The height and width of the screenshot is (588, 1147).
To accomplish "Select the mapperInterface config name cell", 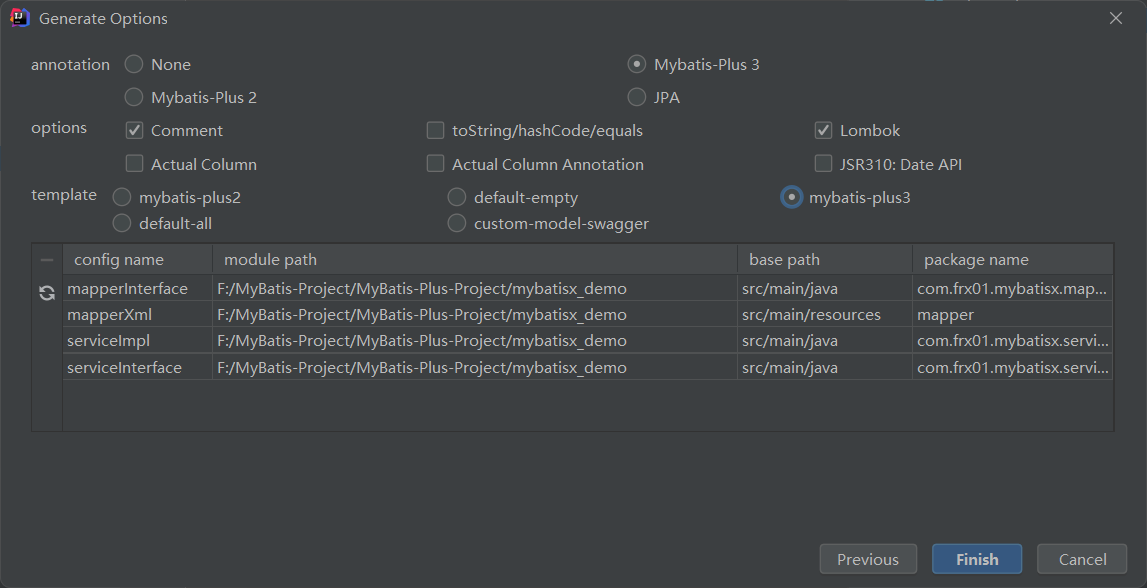I will (138, 289).
